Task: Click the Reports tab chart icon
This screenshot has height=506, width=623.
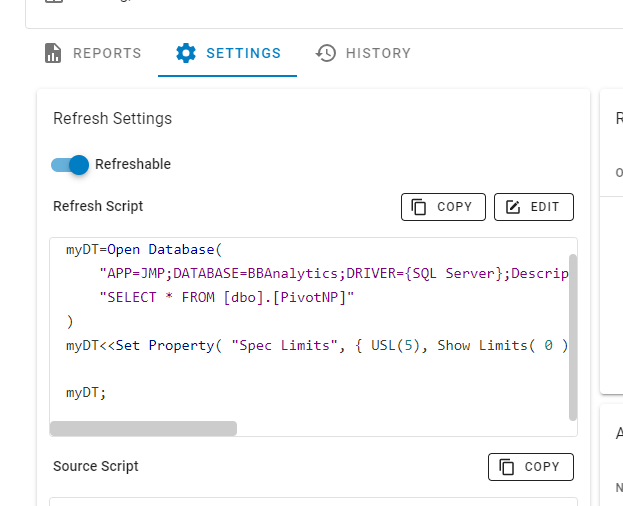Action: [x=54, y=53]
